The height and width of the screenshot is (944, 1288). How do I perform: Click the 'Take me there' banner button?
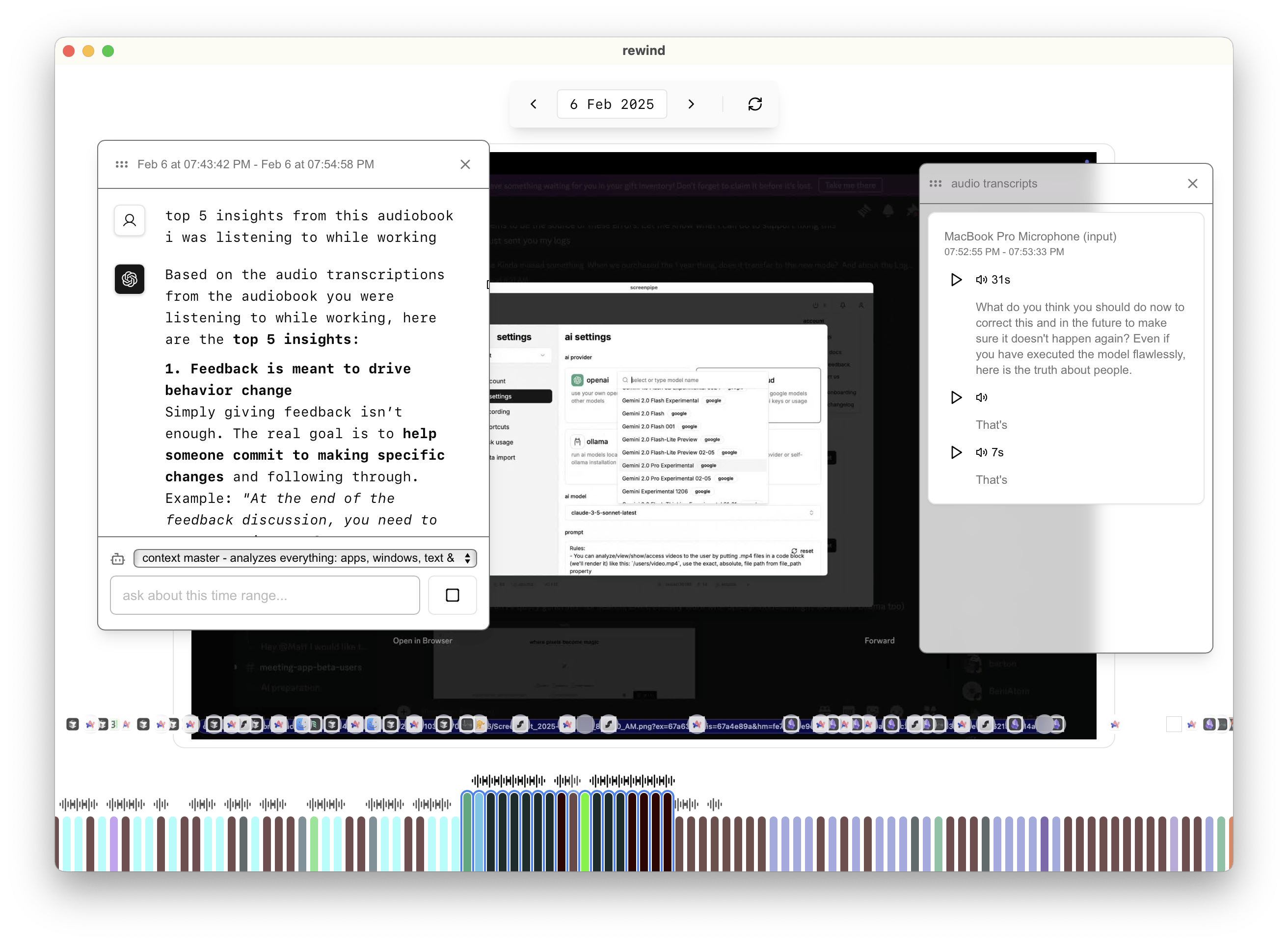click(x=850, y=186)
